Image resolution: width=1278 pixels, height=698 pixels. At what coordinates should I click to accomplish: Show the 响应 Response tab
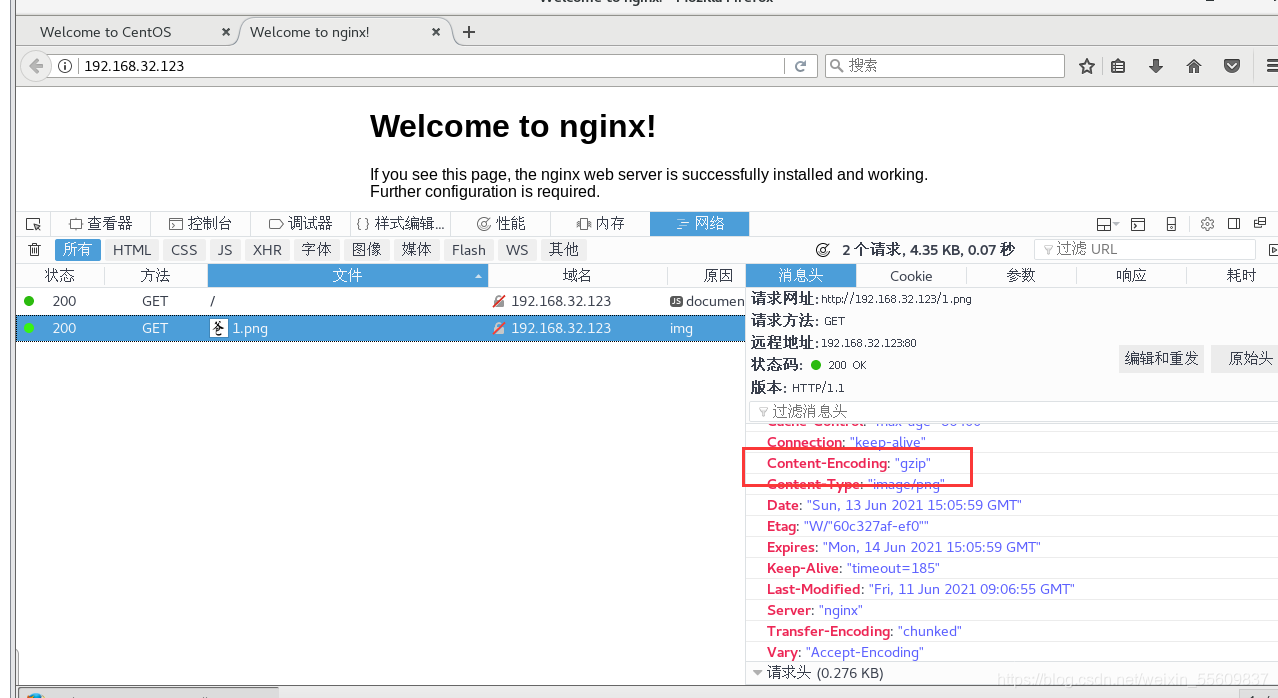pyautogui.click(x=1131, y=276)
